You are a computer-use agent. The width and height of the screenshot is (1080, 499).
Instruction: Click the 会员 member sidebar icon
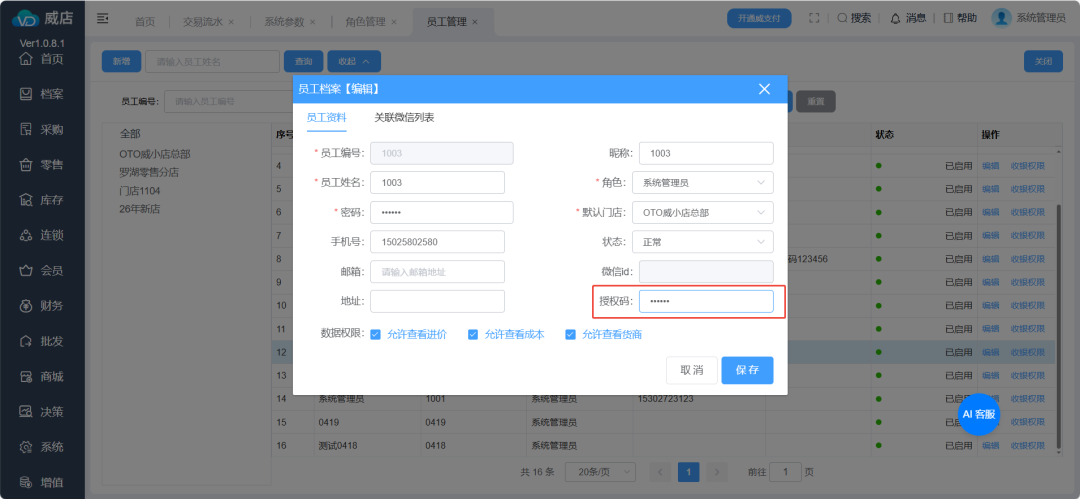point(27,271)
